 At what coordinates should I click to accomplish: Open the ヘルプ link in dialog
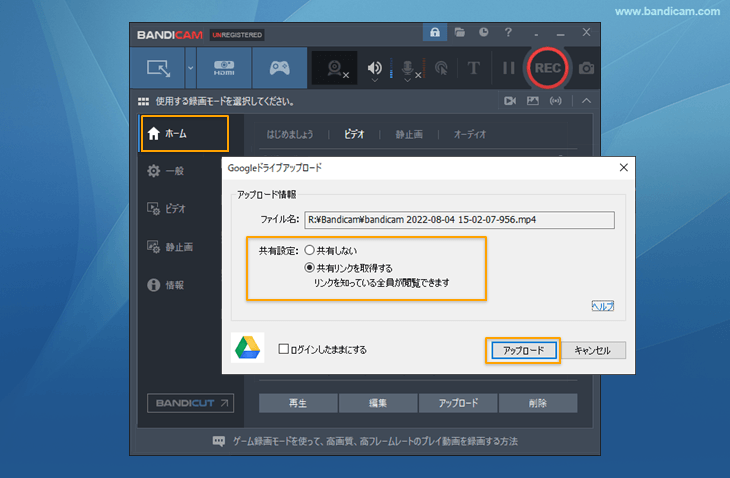click(602, 306)
